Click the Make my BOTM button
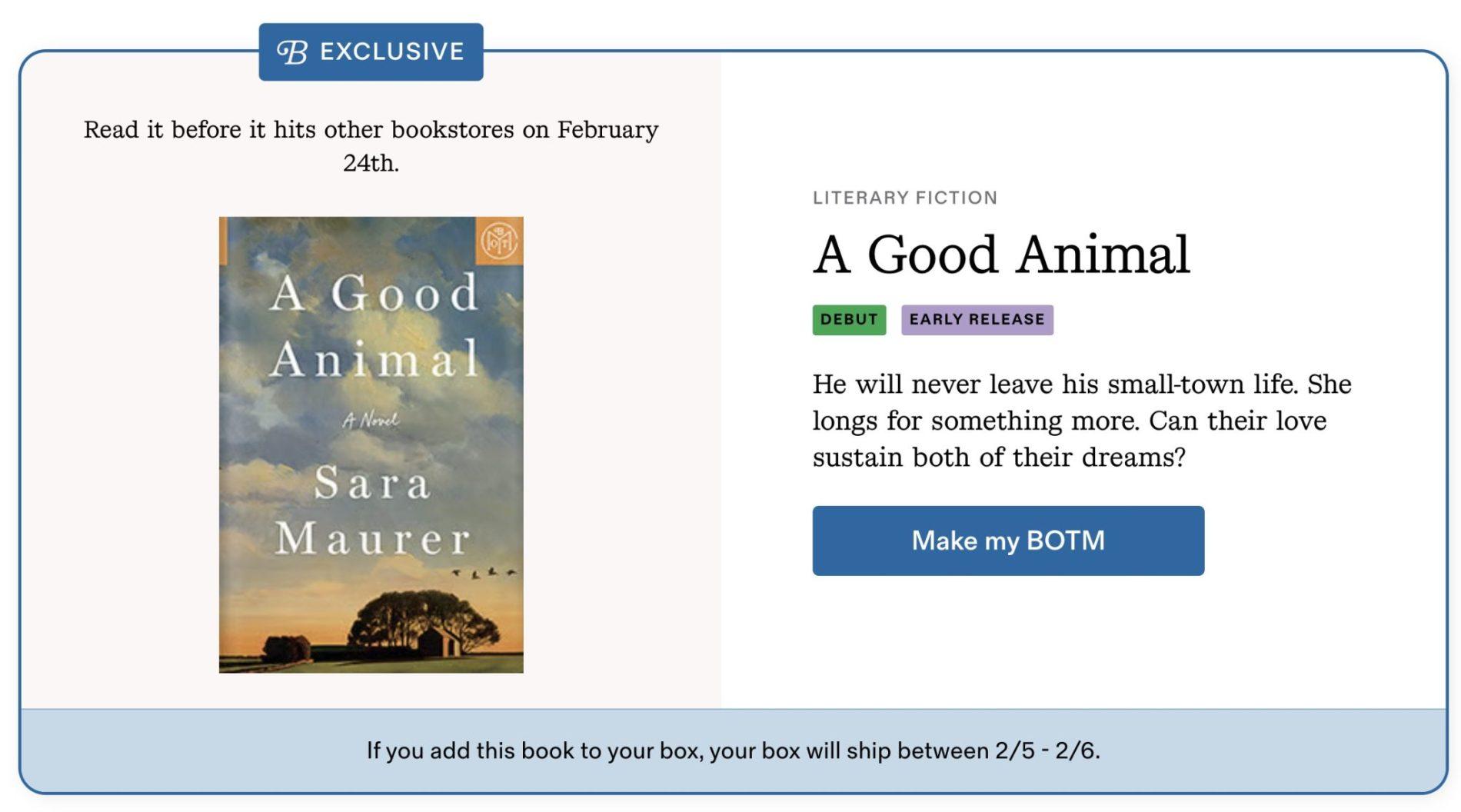This screenshot has width=1461, height=812. tap(1007, 541)
